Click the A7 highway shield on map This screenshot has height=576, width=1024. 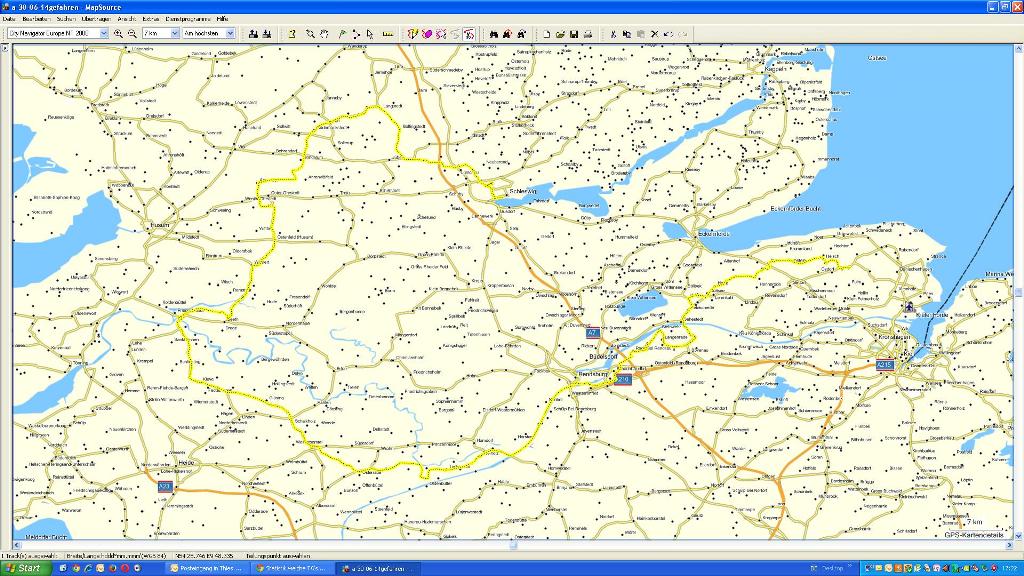click(593, 332)
